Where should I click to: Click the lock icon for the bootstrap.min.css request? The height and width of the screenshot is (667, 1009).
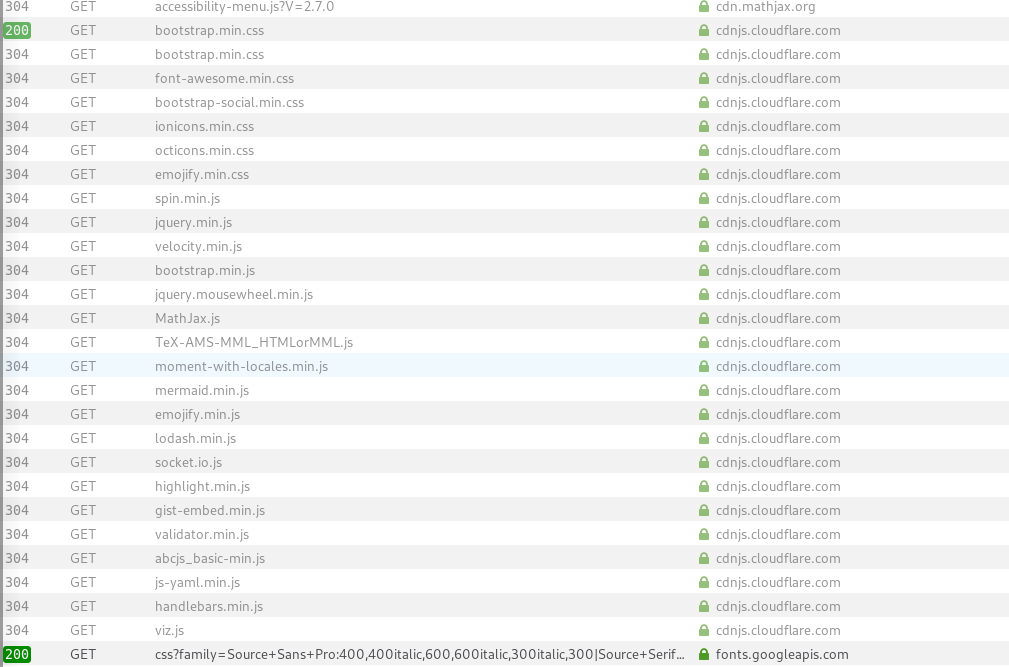pyautogui.click(x=705, y=30)
